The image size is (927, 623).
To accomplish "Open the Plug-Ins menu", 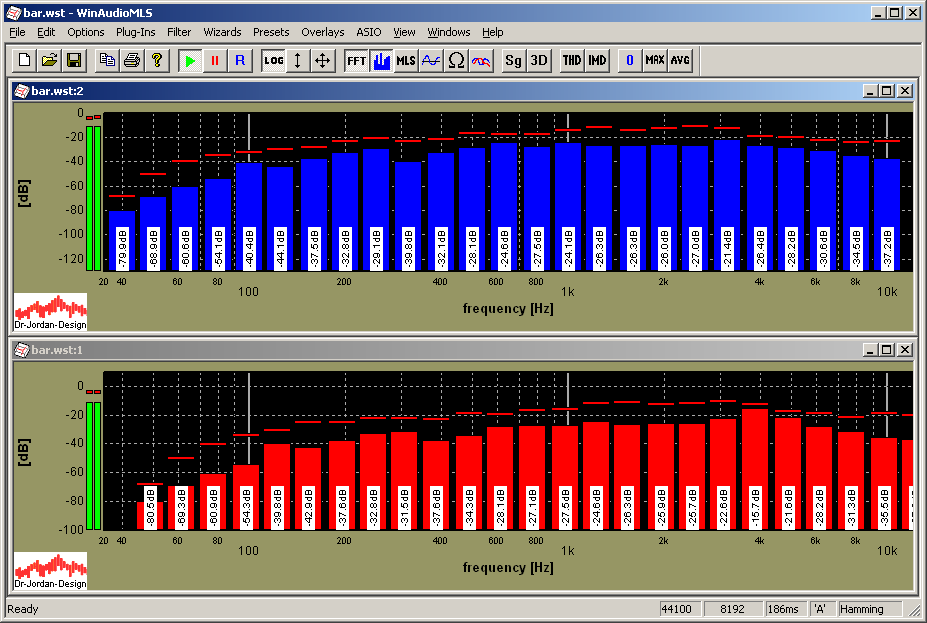I will (x=135, y=32).
